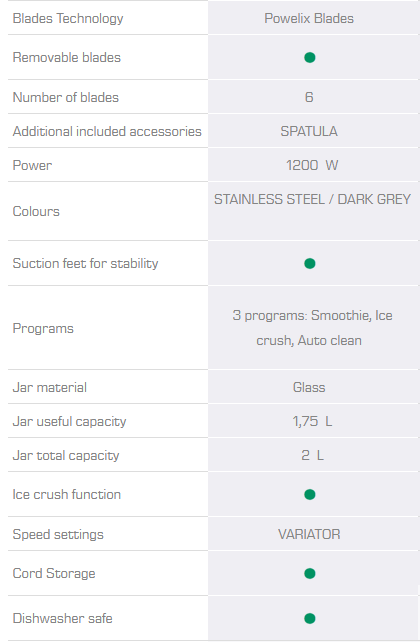420x642 pixels.
Task: Click the number 6 blades value
Action: tap(309, 97)
